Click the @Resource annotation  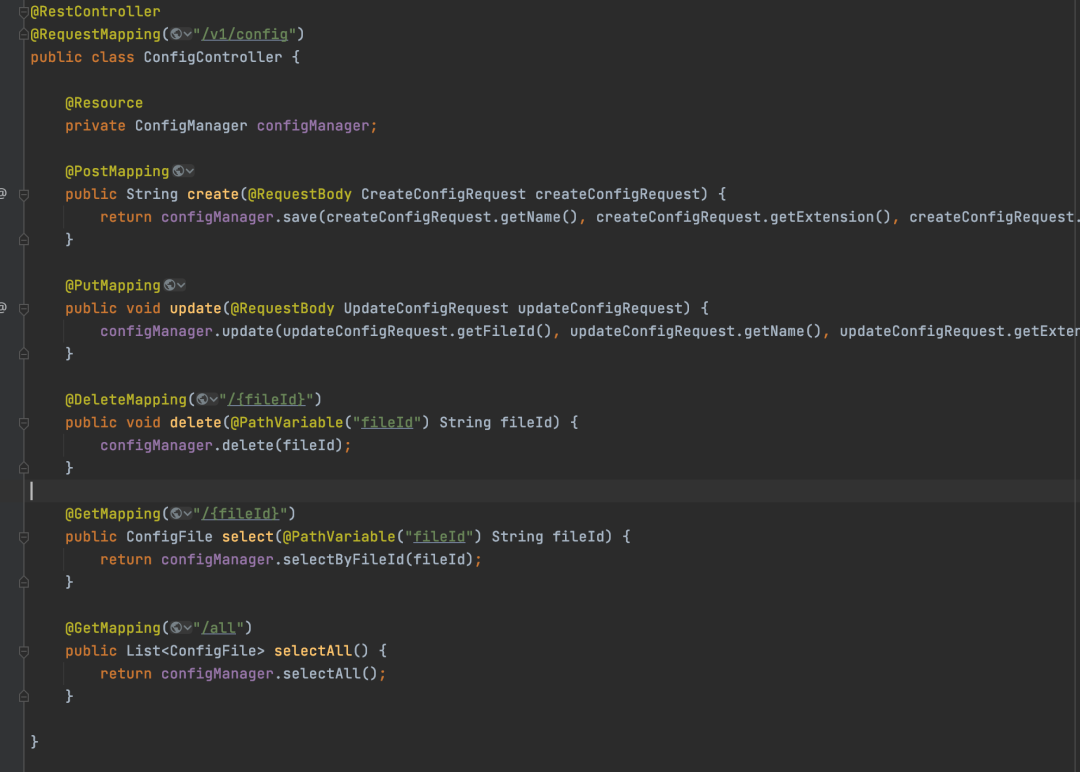coord(104,103)
